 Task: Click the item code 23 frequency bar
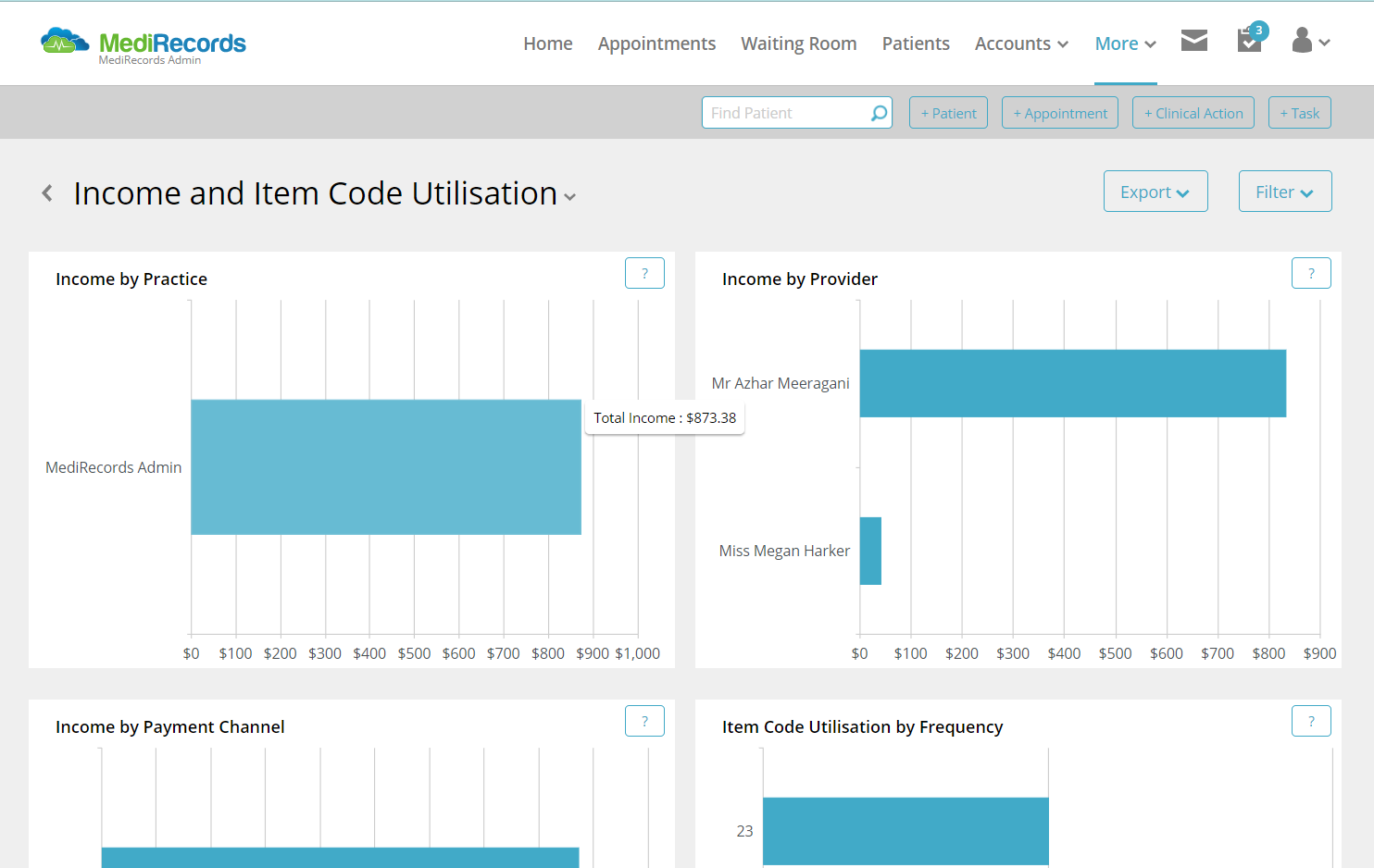906,831
